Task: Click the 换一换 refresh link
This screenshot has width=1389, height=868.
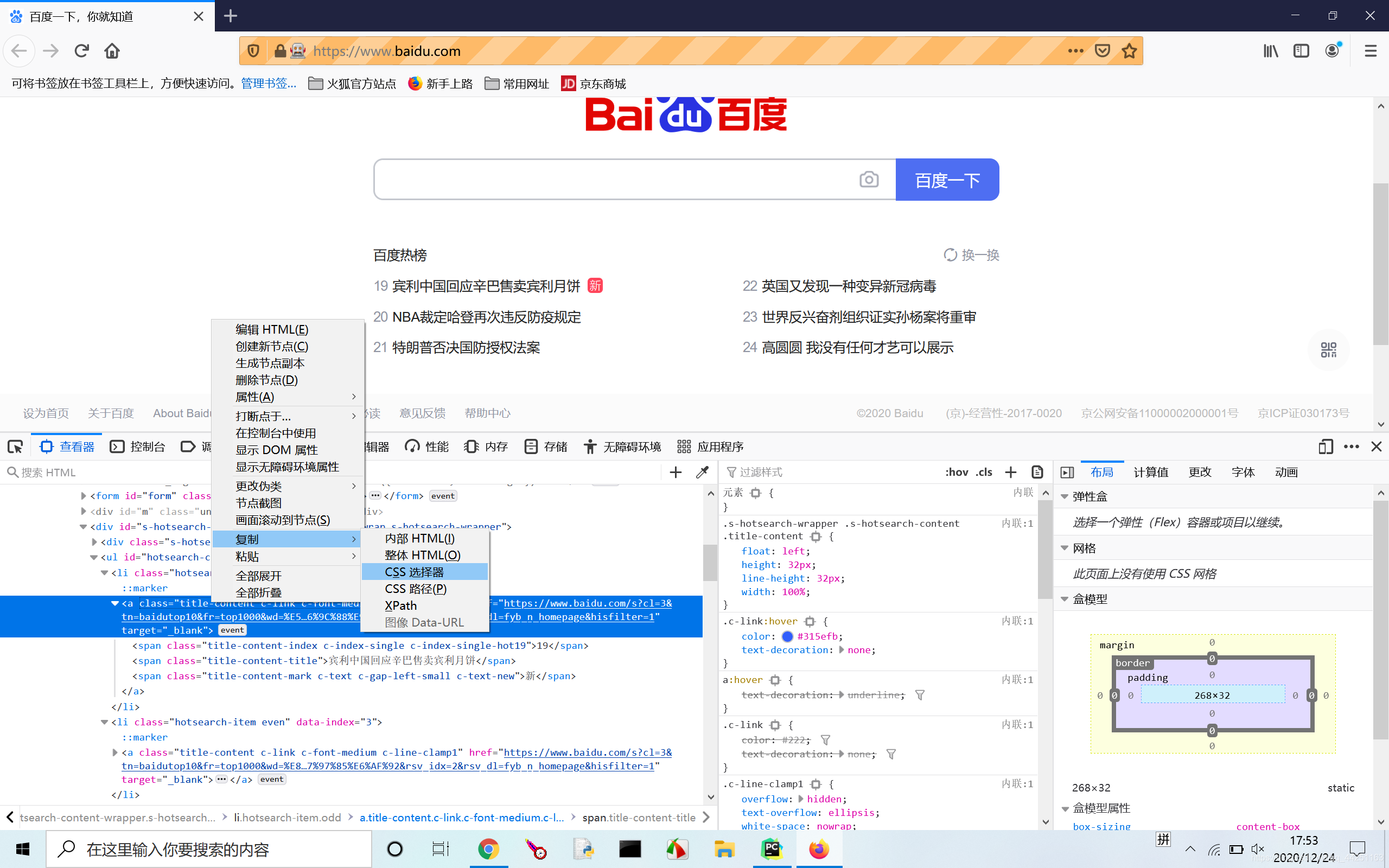Action: click(x=972, y=255)
